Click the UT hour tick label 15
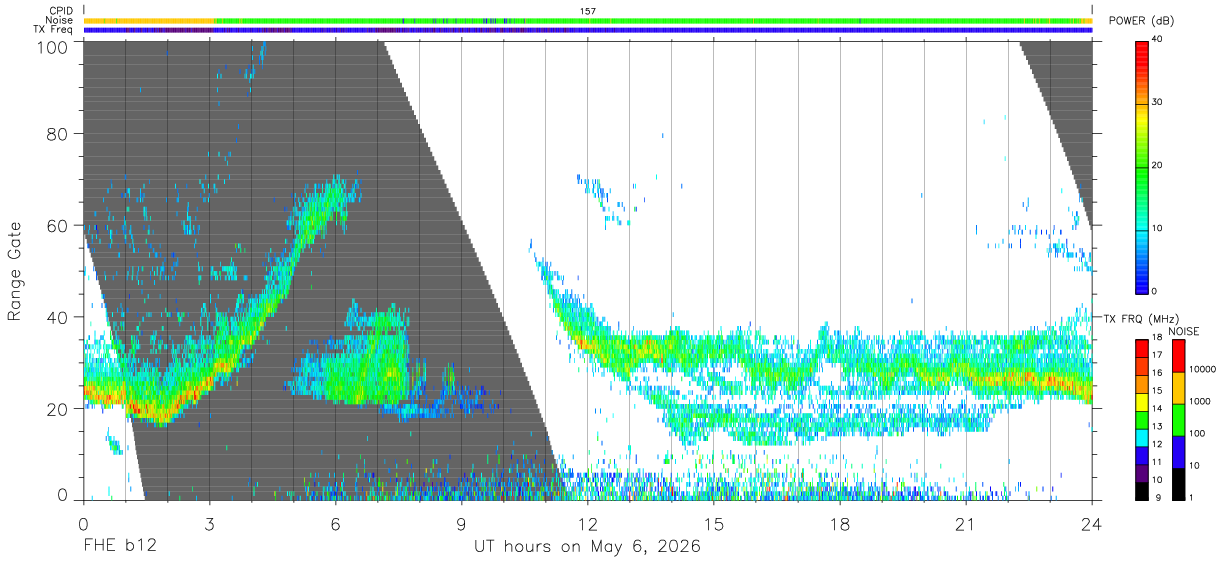Screen dimensions: 1228x567 point(713,523)
